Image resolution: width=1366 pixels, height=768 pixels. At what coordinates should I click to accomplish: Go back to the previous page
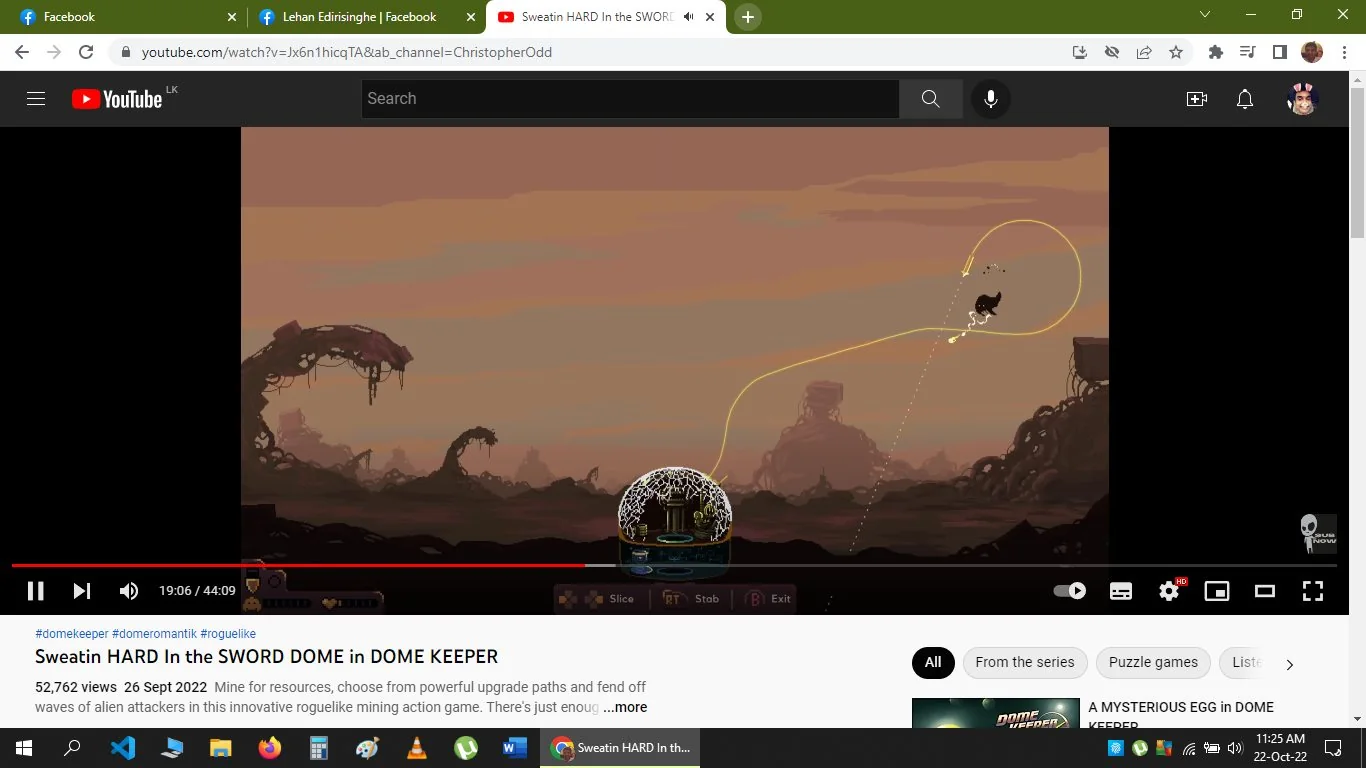coord(22,52)
